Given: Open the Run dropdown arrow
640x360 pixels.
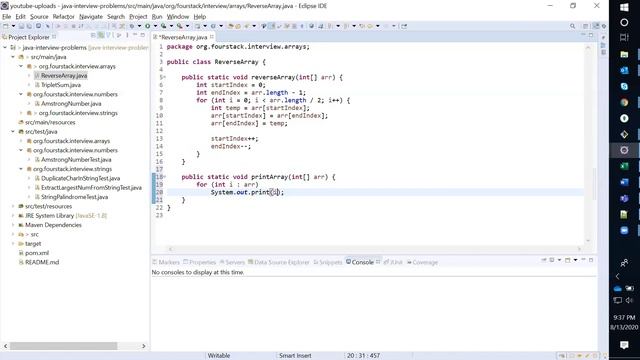Looking at the screenshot, I should pos(155,26).
